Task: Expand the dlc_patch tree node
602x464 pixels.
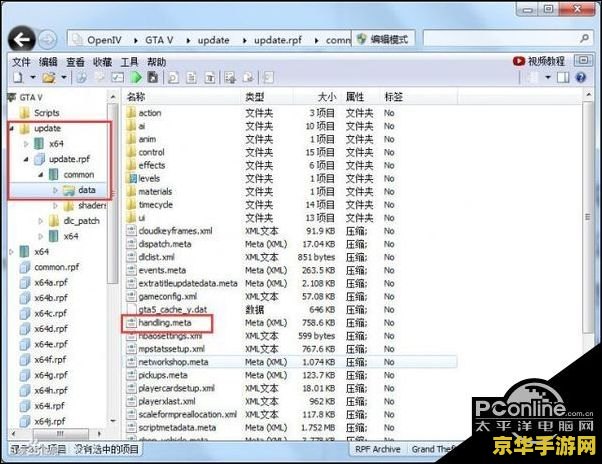Action: click(41, 221)
